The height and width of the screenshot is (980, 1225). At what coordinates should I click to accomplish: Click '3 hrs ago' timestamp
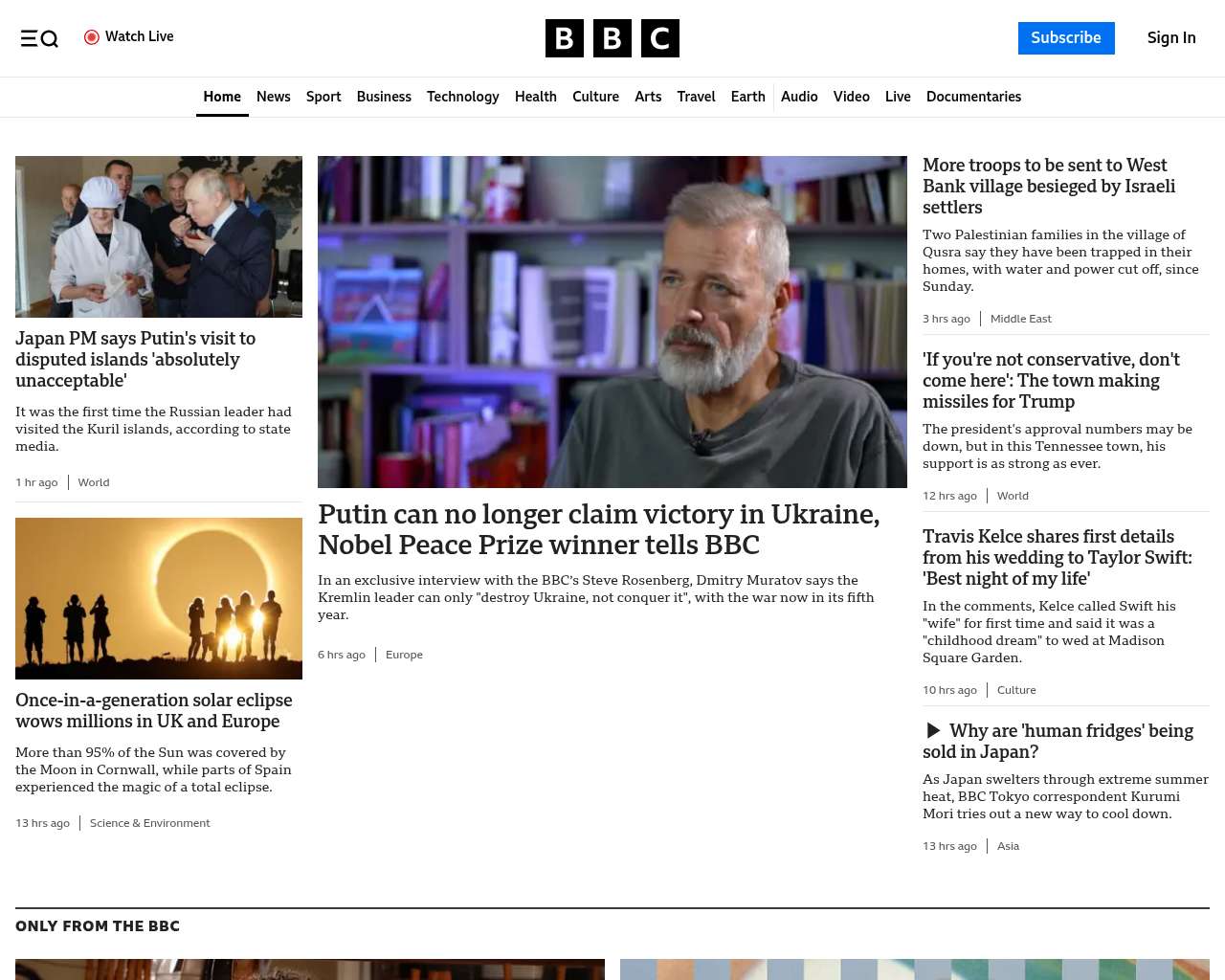click(x=947, y=319)
